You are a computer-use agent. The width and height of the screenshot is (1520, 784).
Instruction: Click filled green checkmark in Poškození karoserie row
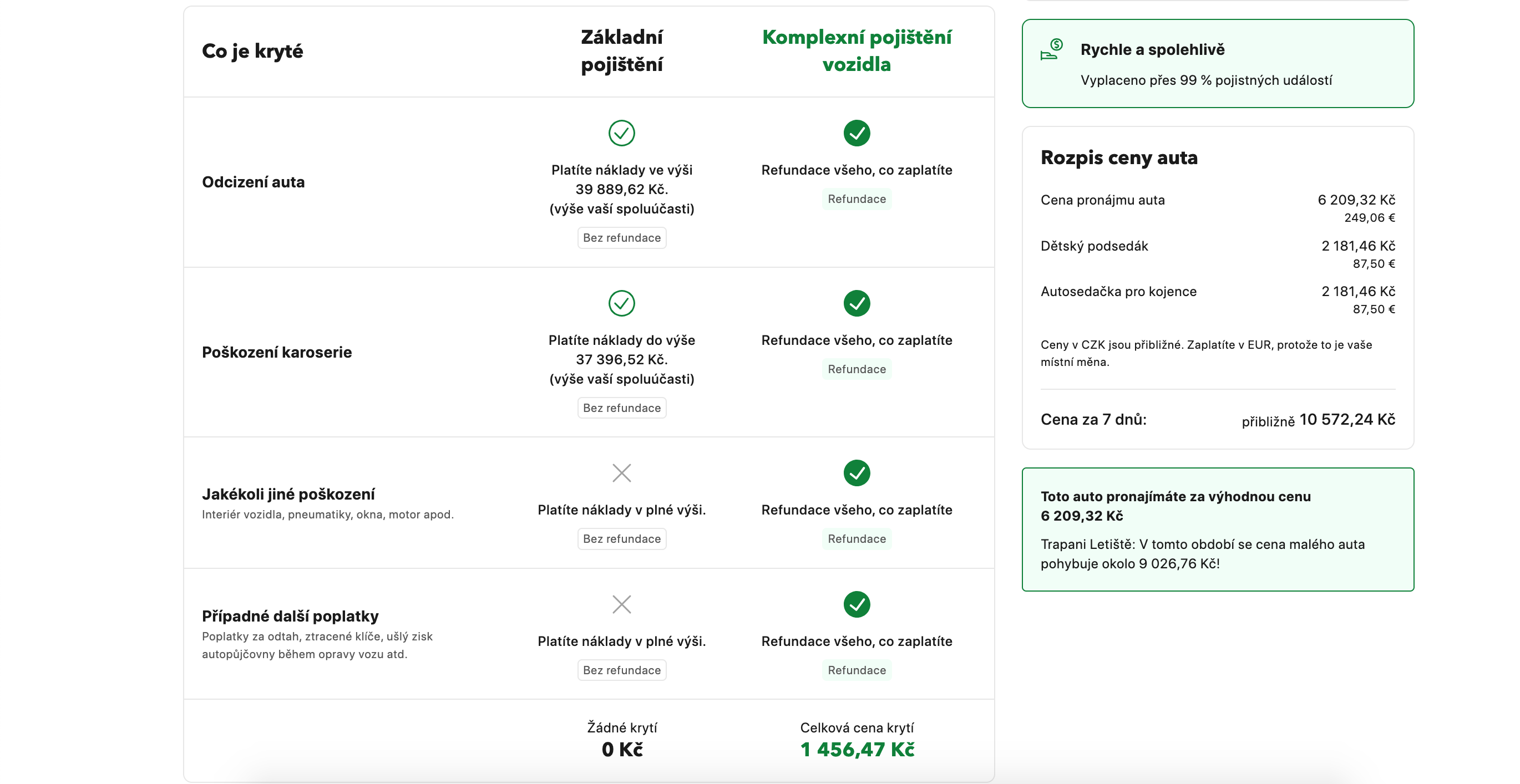pos(856,303)
